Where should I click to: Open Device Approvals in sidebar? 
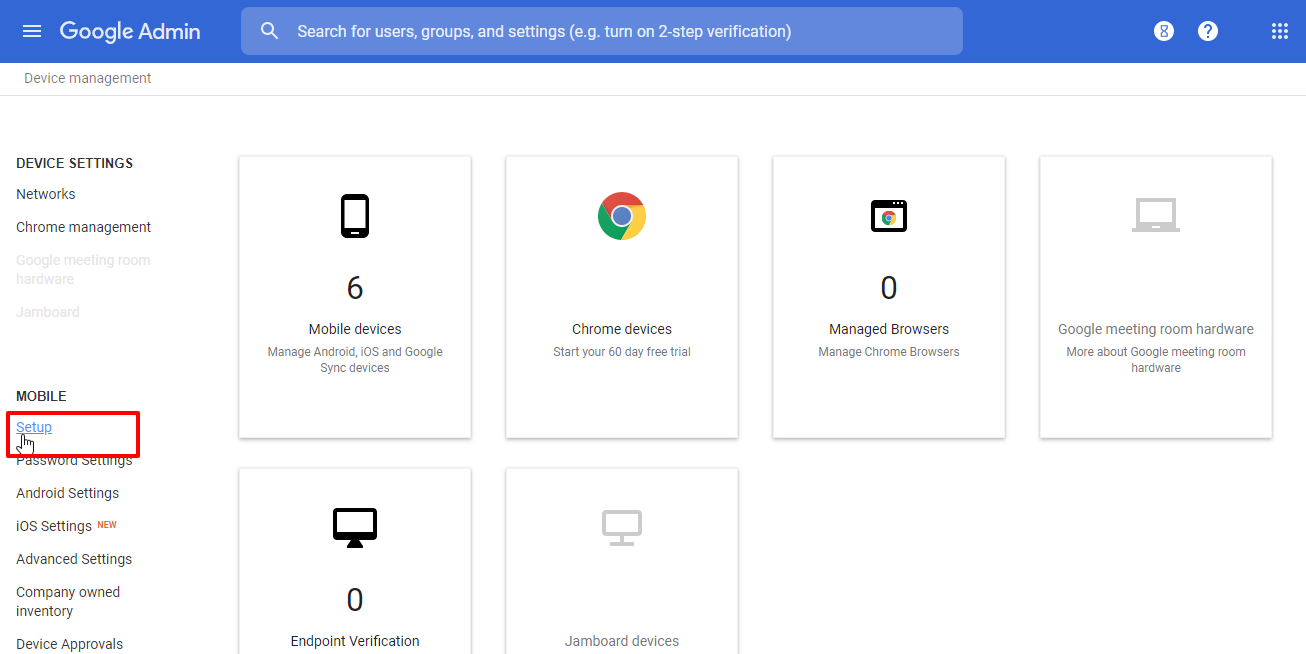(70, 644)
